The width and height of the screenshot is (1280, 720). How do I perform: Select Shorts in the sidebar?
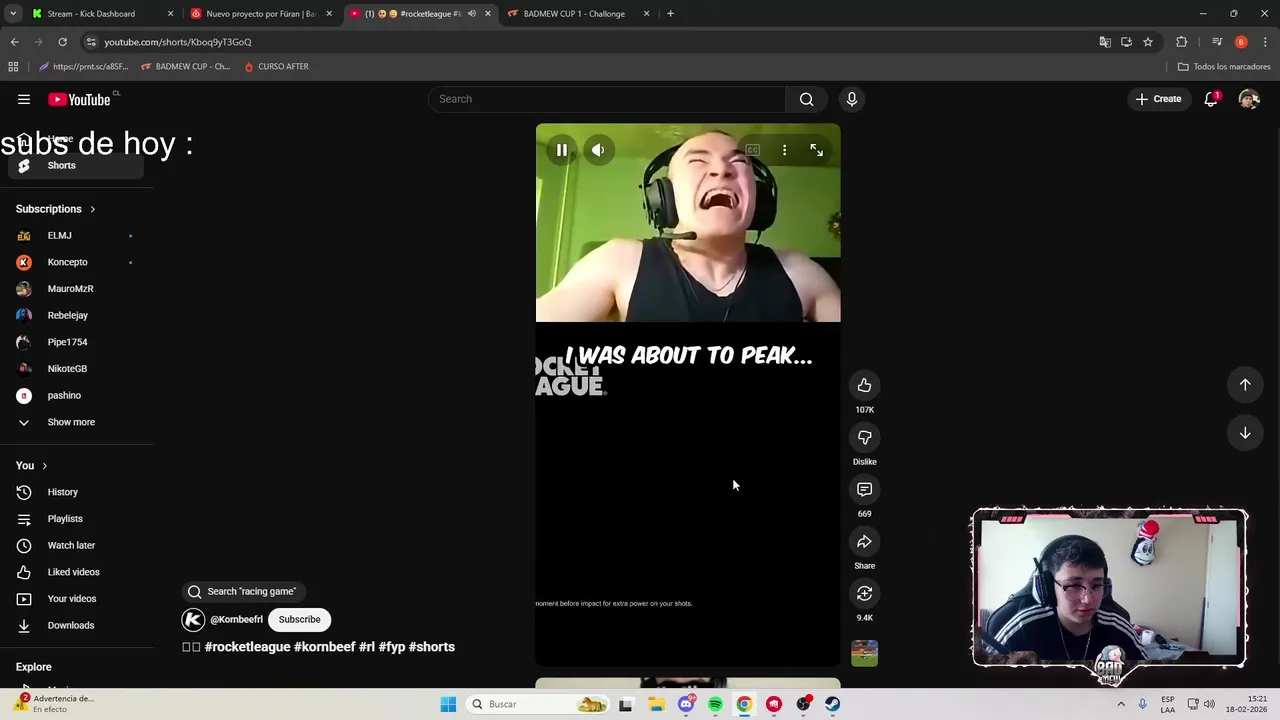pos(76,166)
